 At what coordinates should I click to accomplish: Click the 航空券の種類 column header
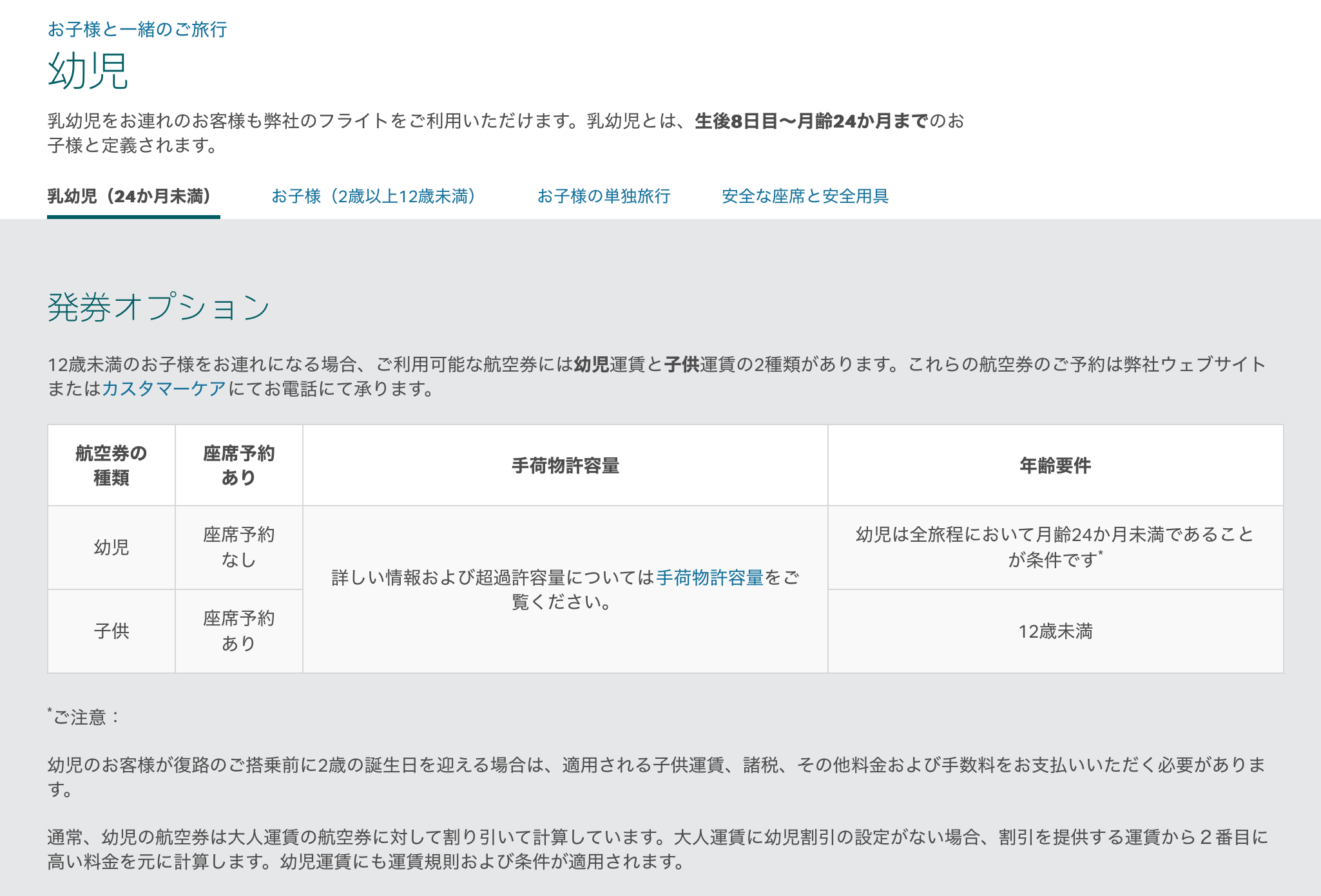point(111,466)
